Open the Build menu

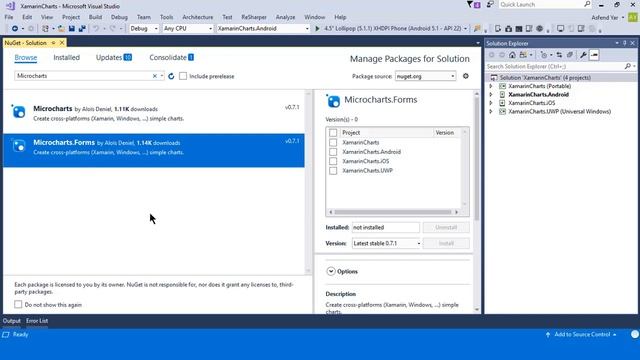click(95, 17)
